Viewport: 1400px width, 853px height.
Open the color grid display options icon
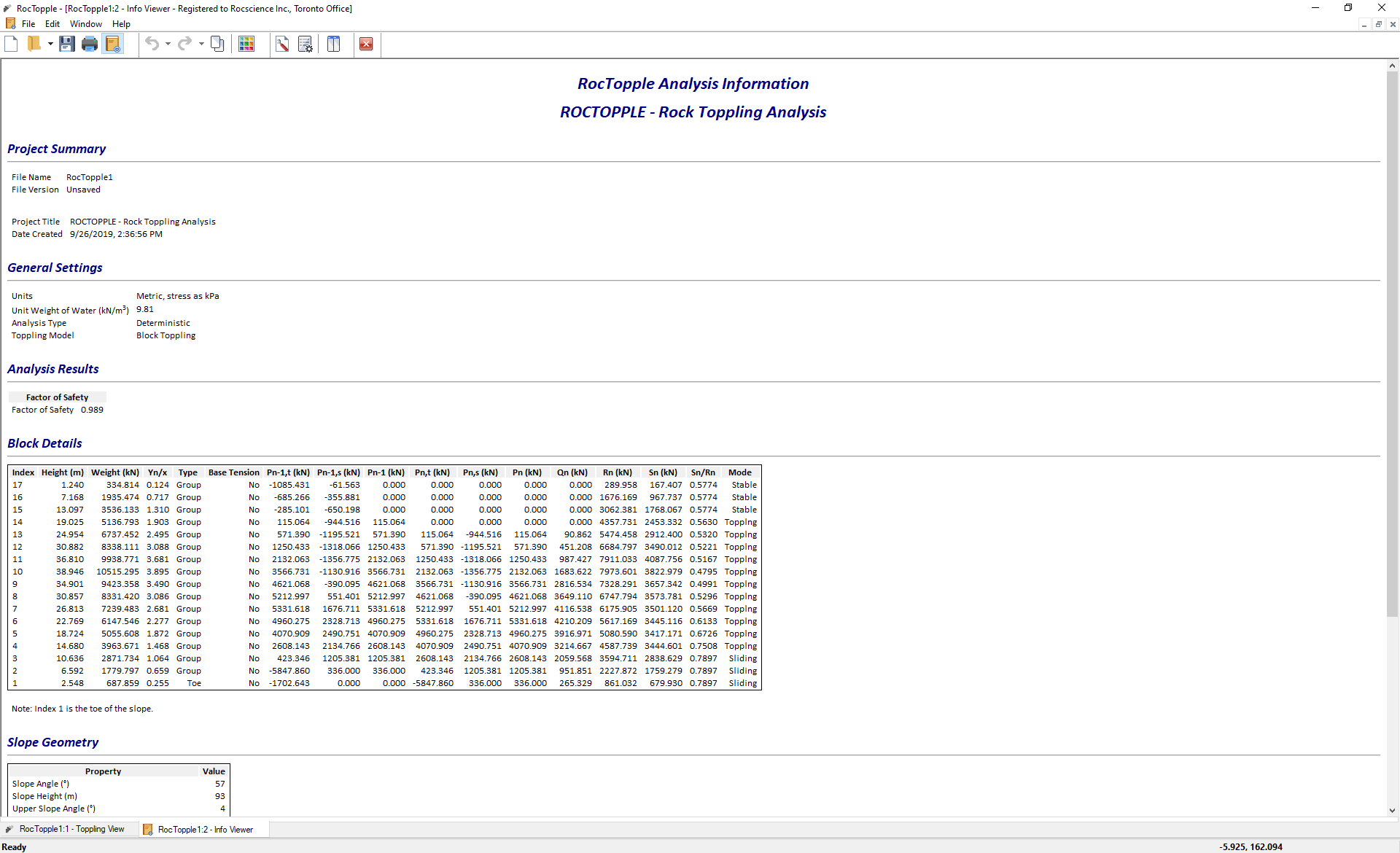click(246, 44)
